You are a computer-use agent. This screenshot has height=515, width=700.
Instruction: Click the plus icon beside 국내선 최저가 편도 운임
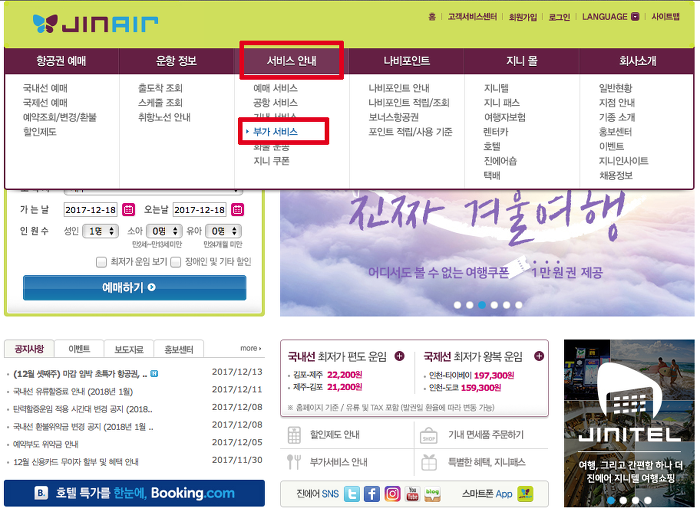tap(400, 356)
